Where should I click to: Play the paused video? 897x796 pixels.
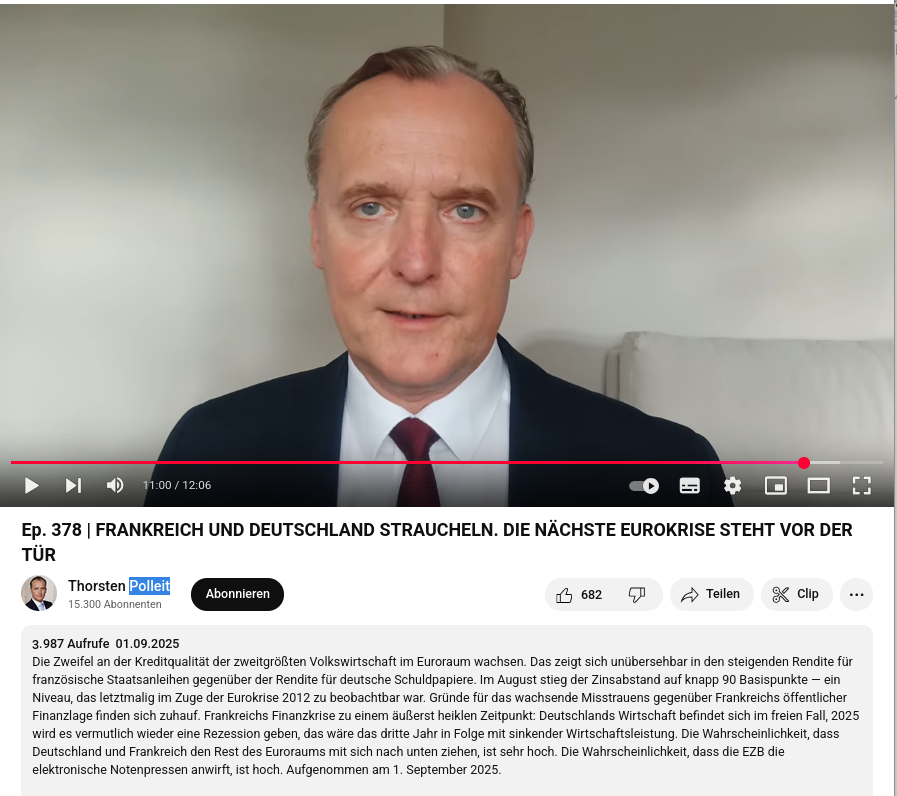(31, 486)
